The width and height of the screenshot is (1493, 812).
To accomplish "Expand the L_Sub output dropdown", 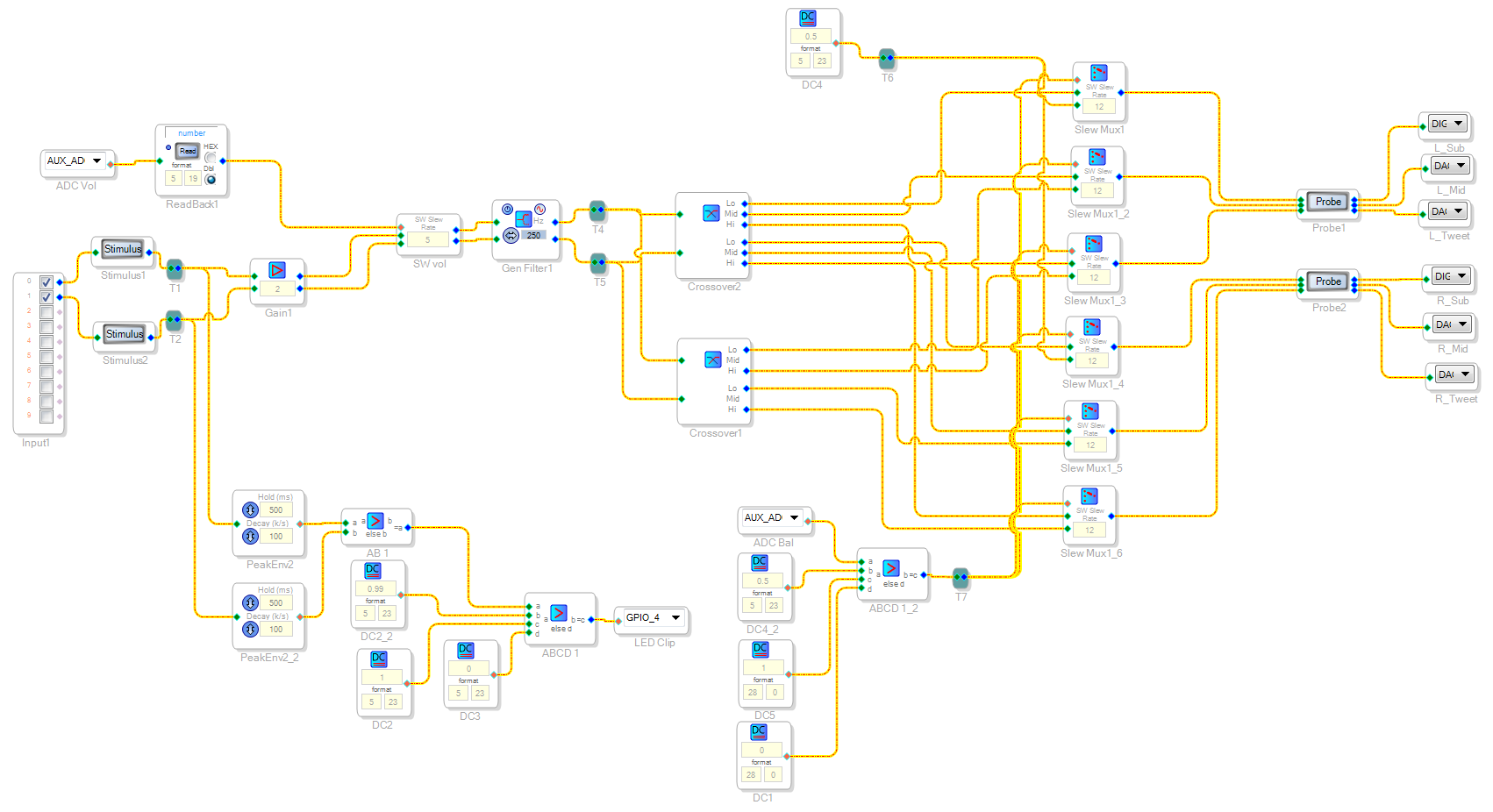I will point(1459,124).
